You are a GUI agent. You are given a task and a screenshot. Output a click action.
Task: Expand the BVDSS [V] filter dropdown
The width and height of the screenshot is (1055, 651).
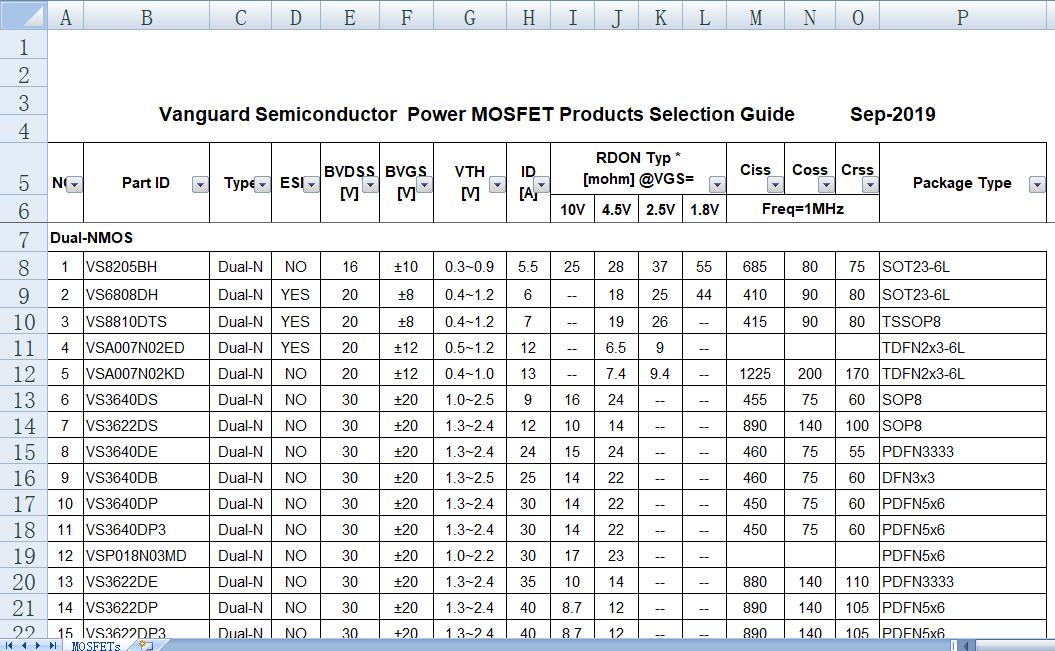[x=370, y=184]
